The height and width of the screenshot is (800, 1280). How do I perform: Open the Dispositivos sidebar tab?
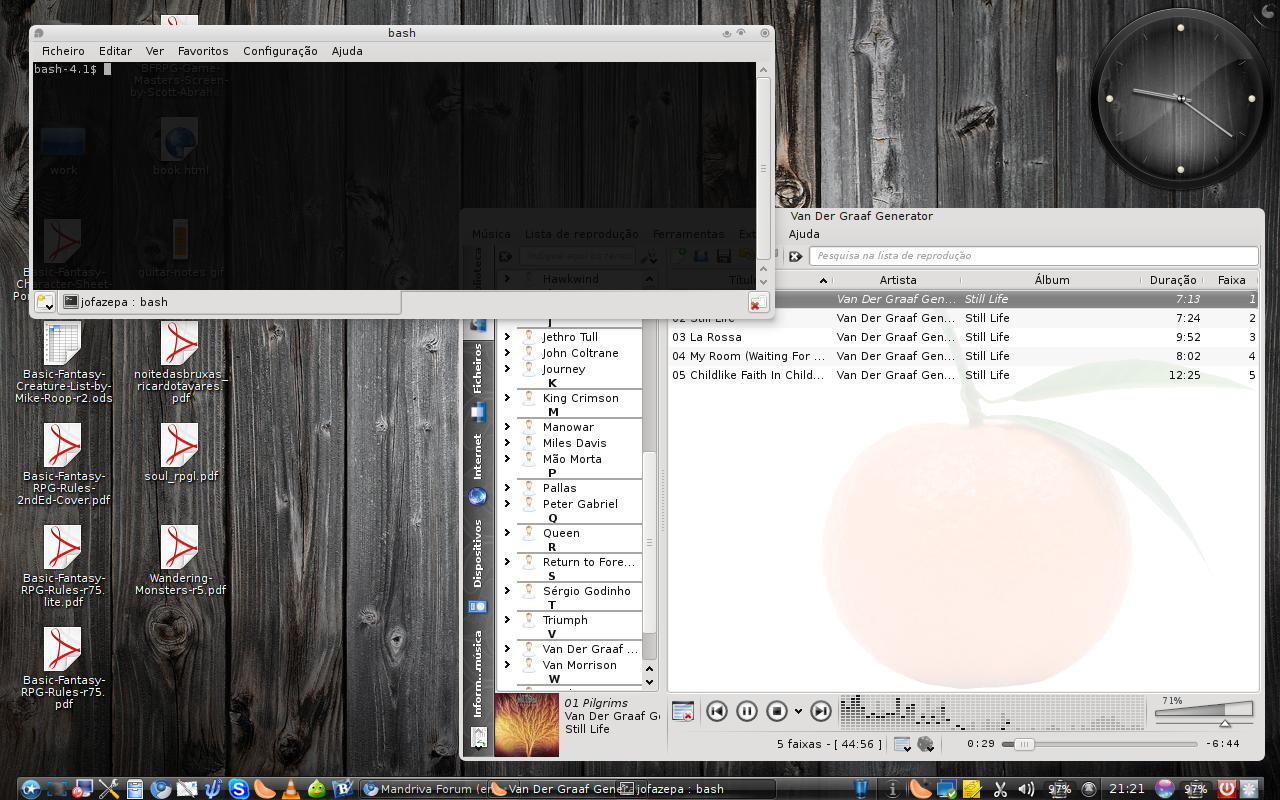[478, 565]
